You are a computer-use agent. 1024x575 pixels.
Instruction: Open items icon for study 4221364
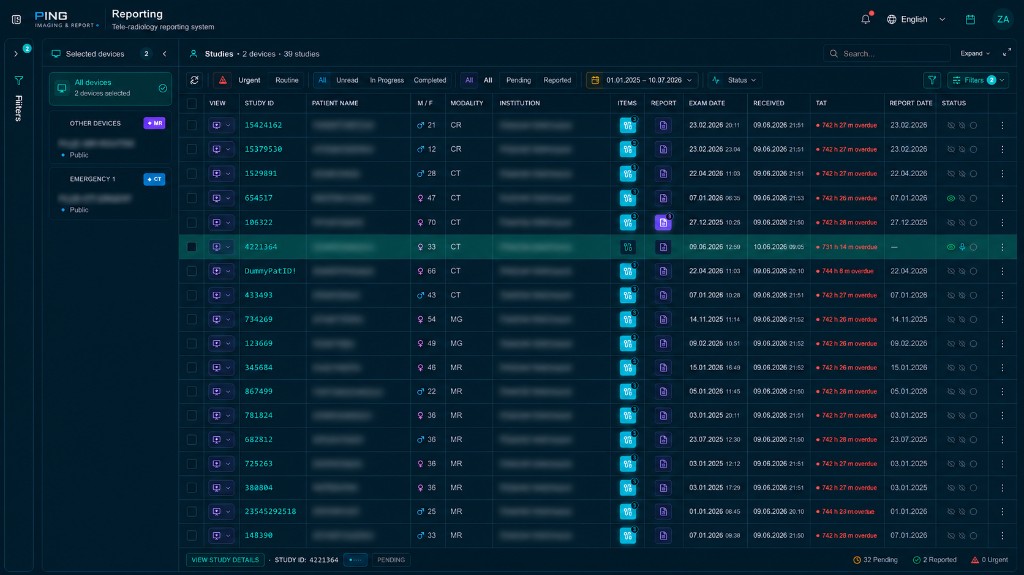(x=628, y=247)
